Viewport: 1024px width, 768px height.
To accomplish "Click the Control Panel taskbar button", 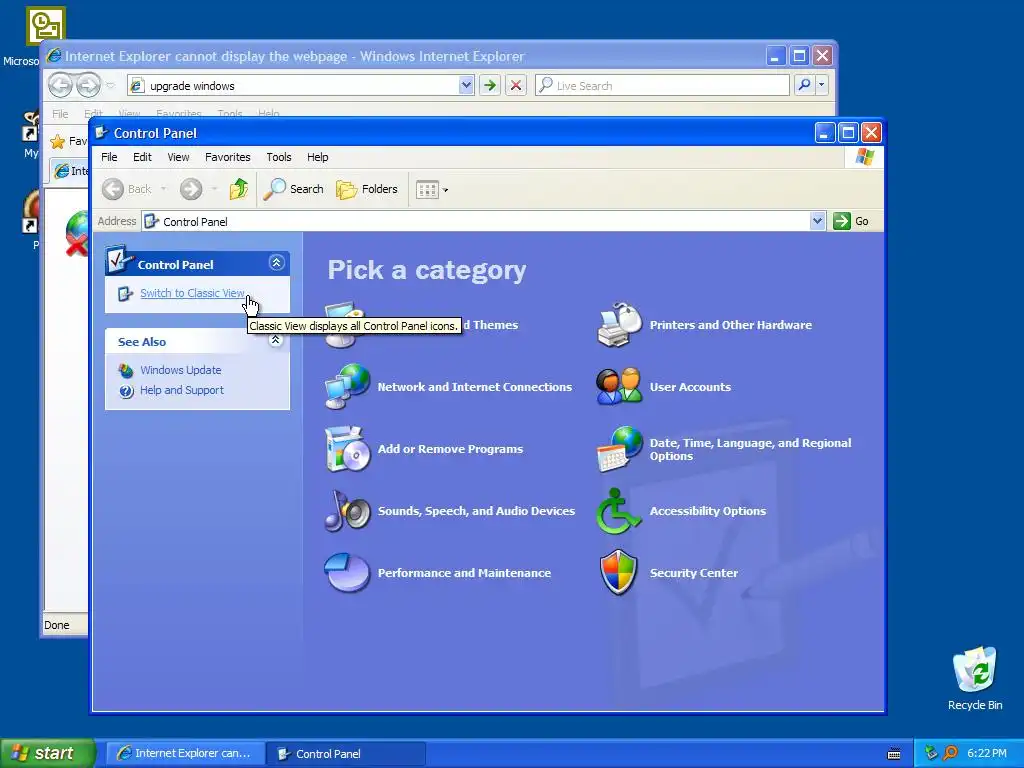I will [x=346, y=754].
